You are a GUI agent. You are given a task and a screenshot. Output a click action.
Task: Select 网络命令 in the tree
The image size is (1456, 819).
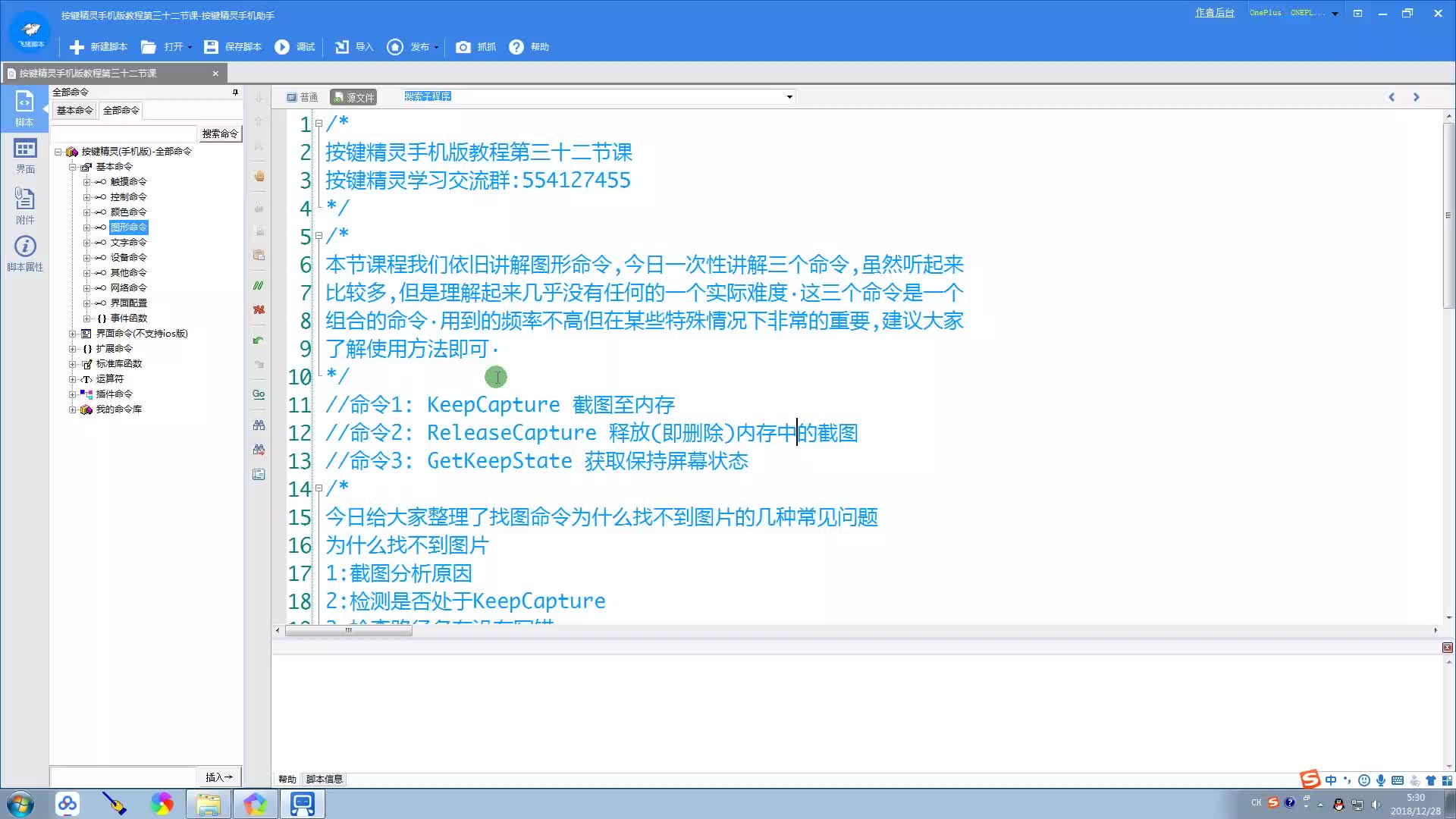click(128, 288)
